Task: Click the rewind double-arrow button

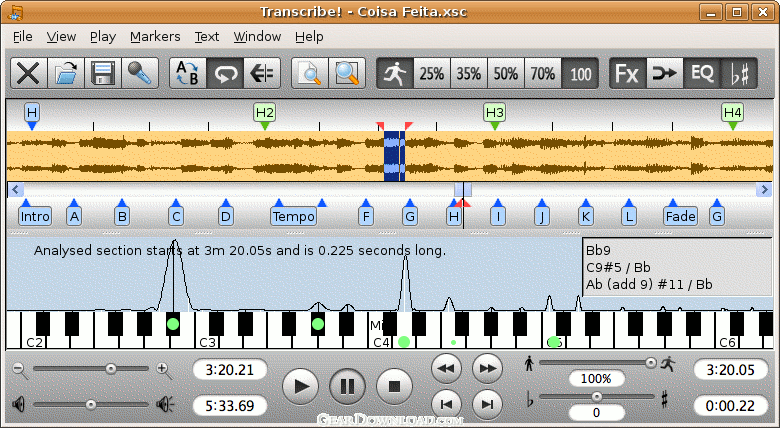Action: (446, 369)
